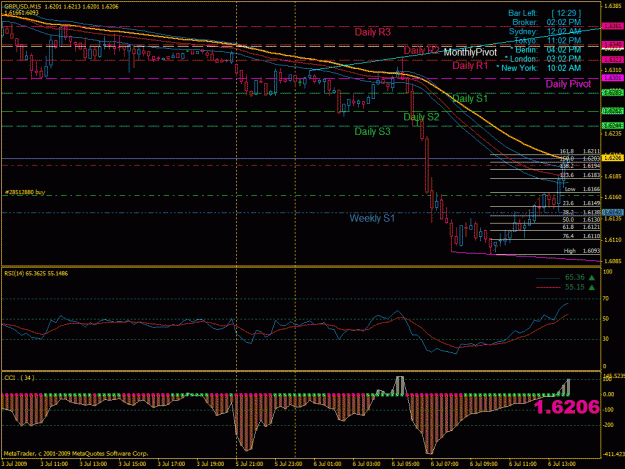Click the 'Bar Left:' label

[523, 13]
